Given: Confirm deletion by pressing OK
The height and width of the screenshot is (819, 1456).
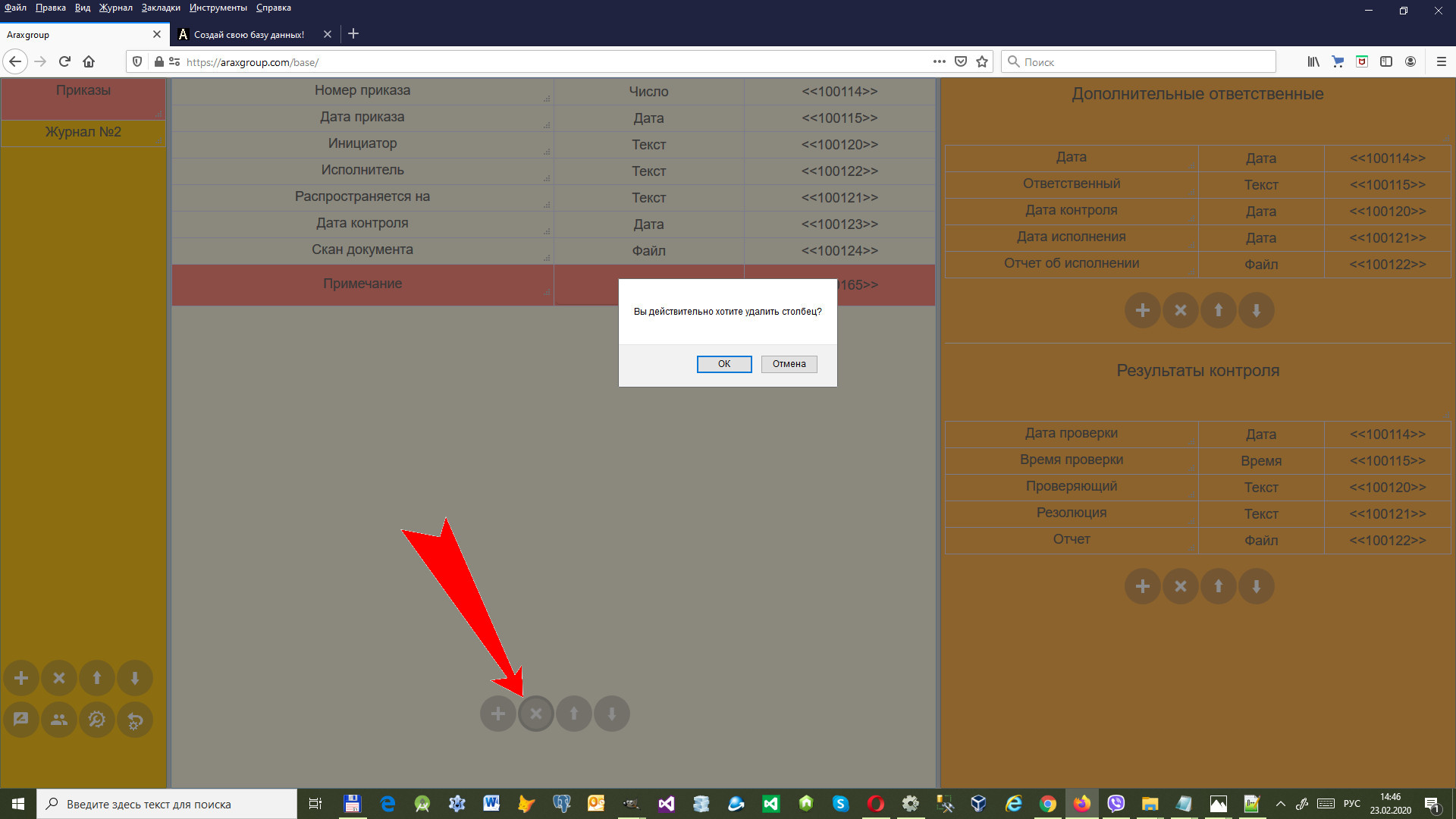Looking at the screenshot, I should tap(723, 364).
